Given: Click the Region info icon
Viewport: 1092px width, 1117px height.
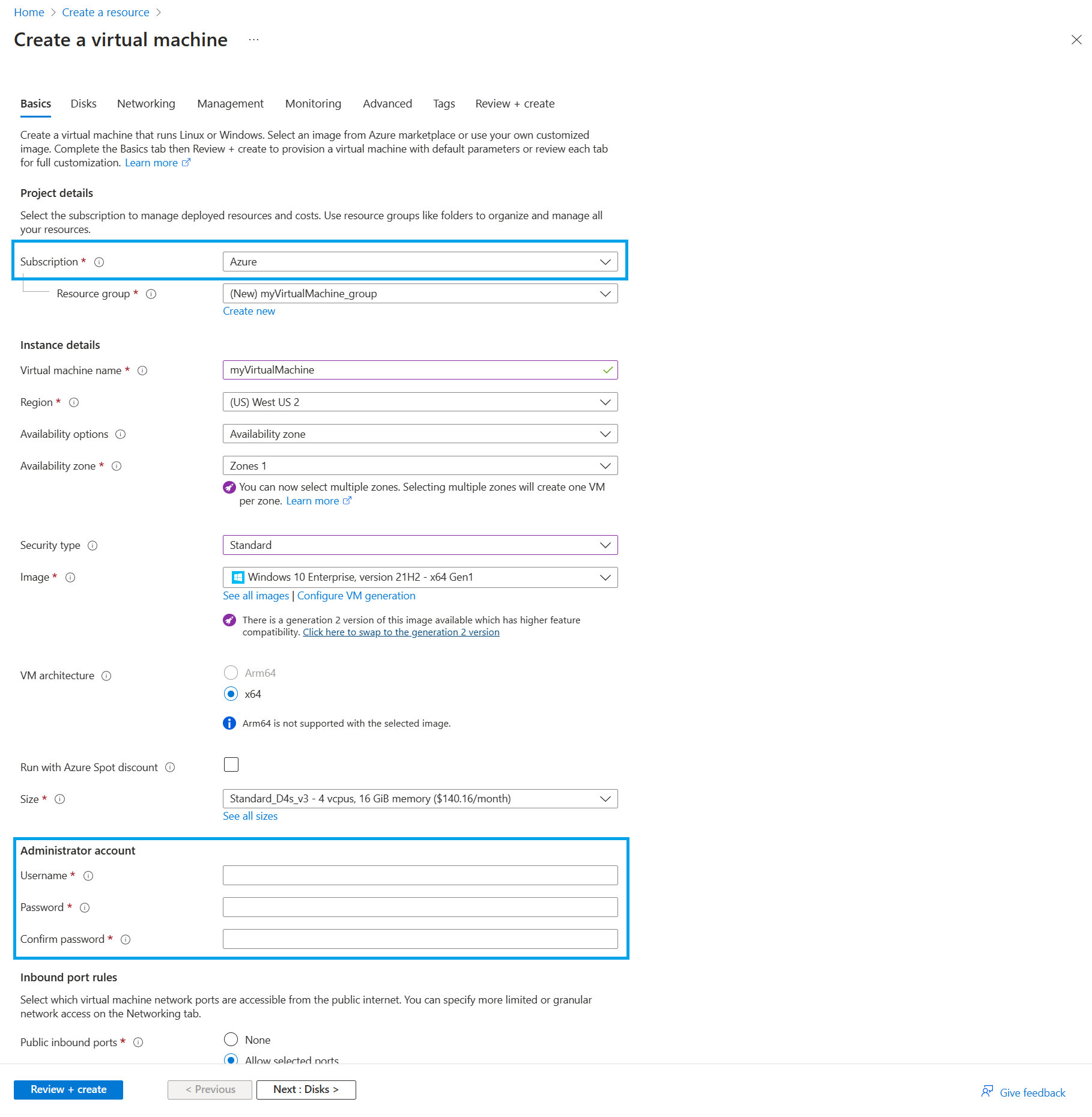Looking at the screenshot, I should 74,403.
